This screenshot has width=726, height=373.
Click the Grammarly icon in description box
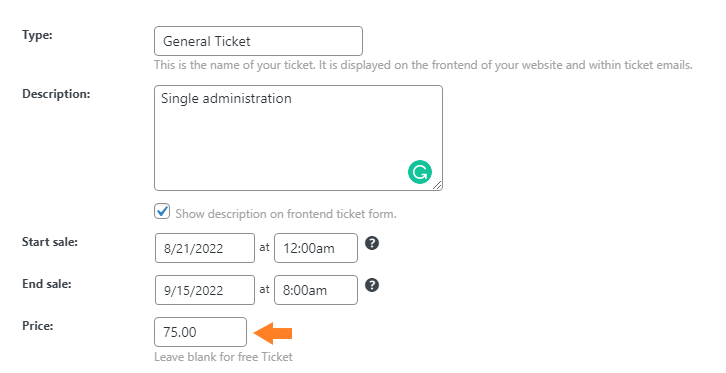coord(420,172)
